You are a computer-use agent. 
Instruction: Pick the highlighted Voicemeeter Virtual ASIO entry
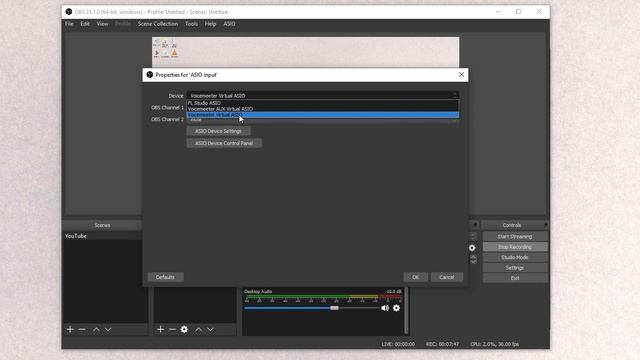click(322, 115)
